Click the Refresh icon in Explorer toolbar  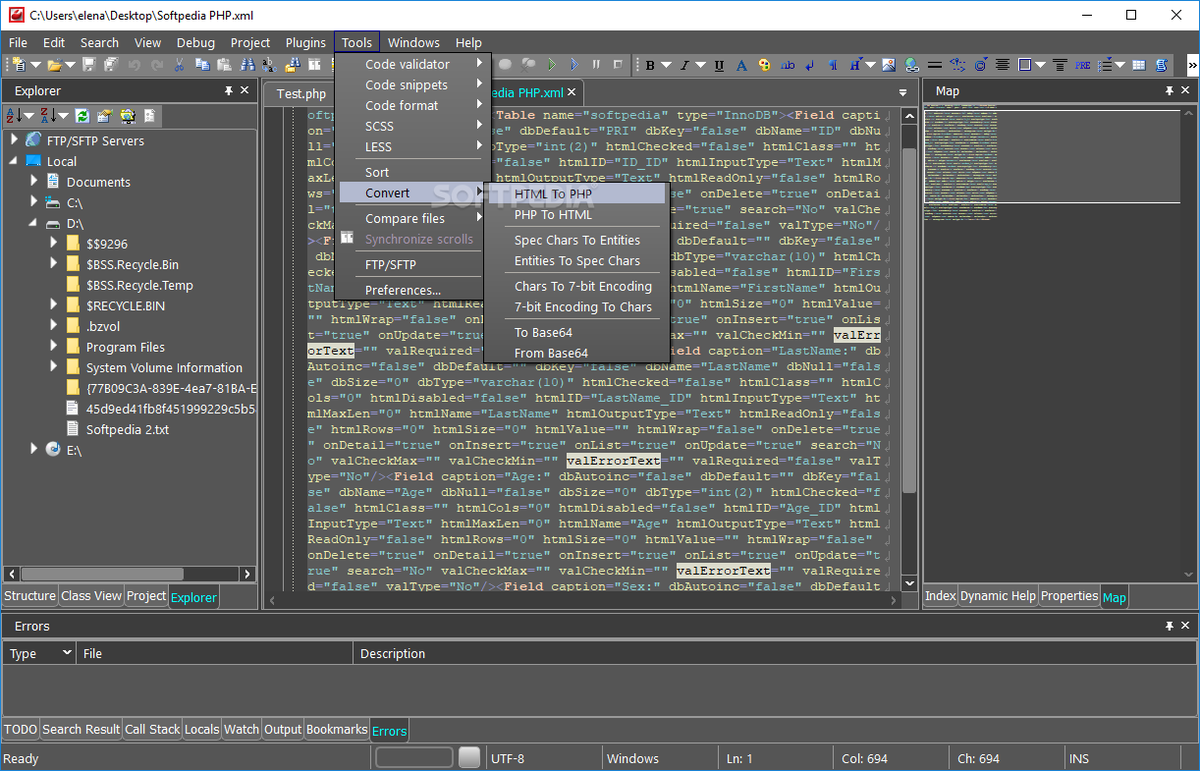82,116
